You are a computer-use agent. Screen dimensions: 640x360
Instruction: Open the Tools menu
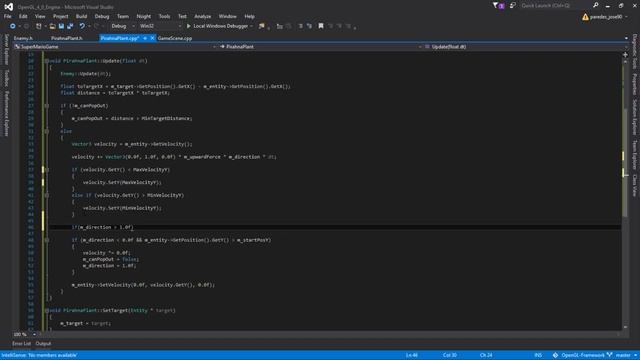[x=164, y=17]
